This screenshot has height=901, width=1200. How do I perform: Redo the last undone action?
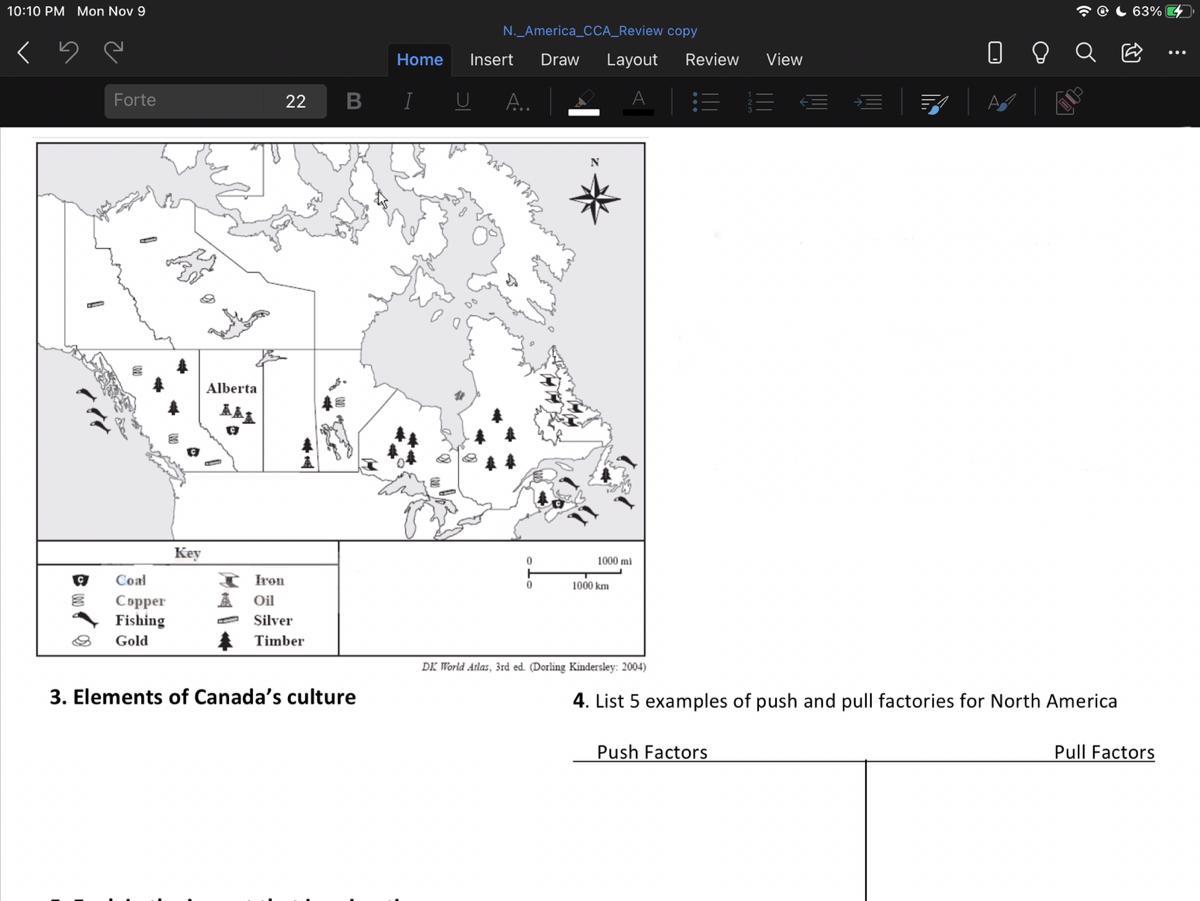point(114,53)
